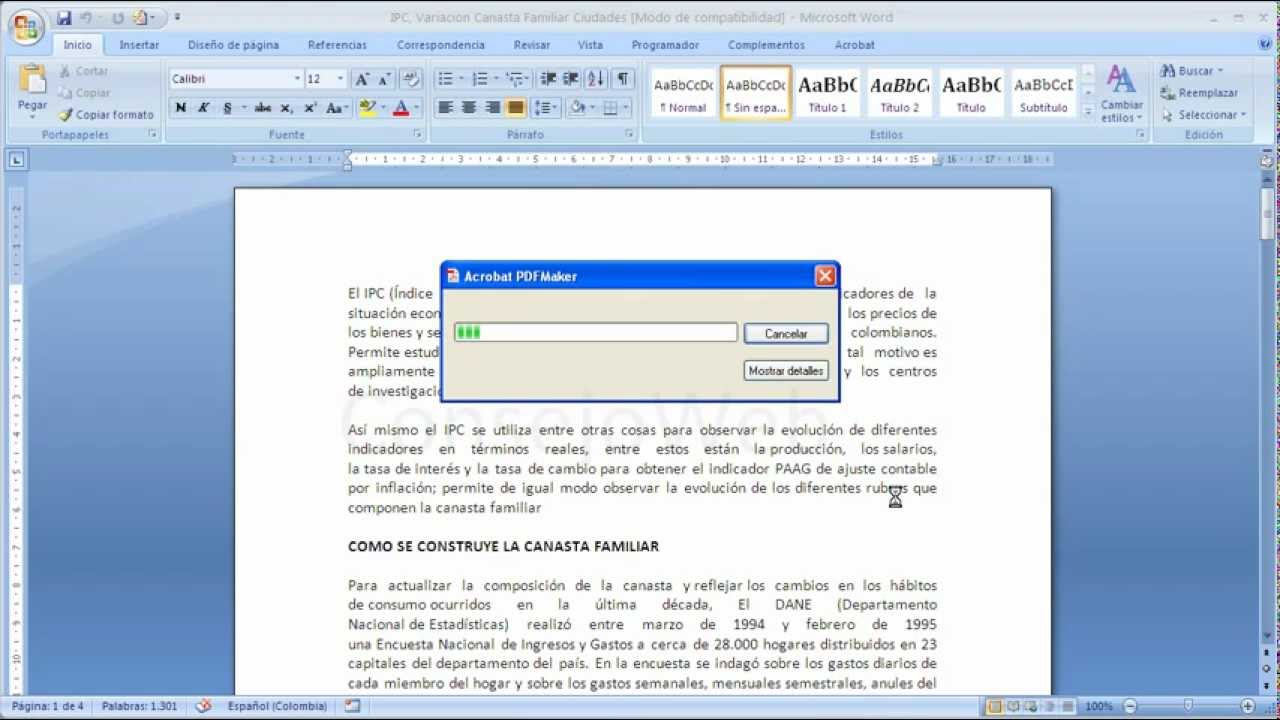Apply strikethrough (abc) formatting
Screen dimensions: 1280x720
pos(263,108)
